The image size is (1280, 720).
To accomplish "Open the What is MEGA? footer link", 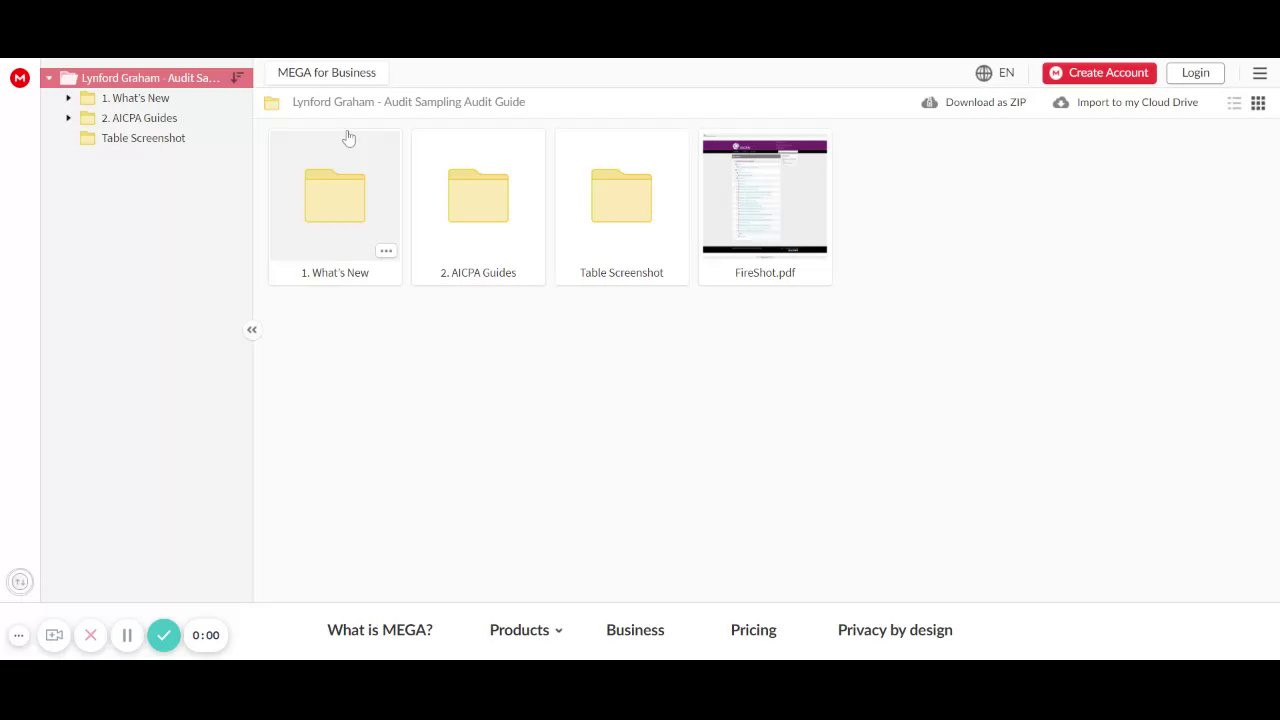I will tap(380, 630).
